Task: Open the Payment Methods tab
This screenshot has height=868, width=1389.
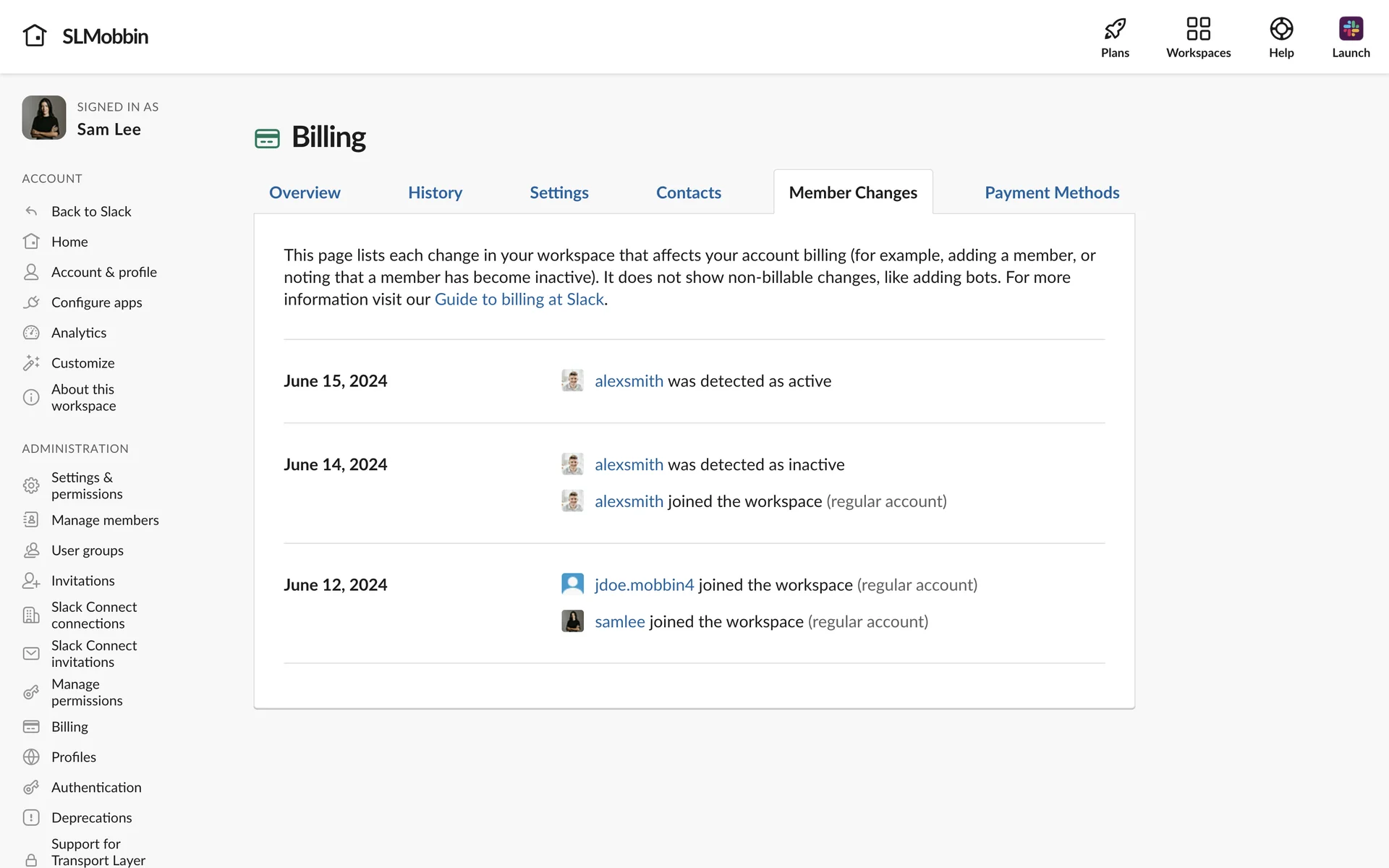Action: 1051,192
